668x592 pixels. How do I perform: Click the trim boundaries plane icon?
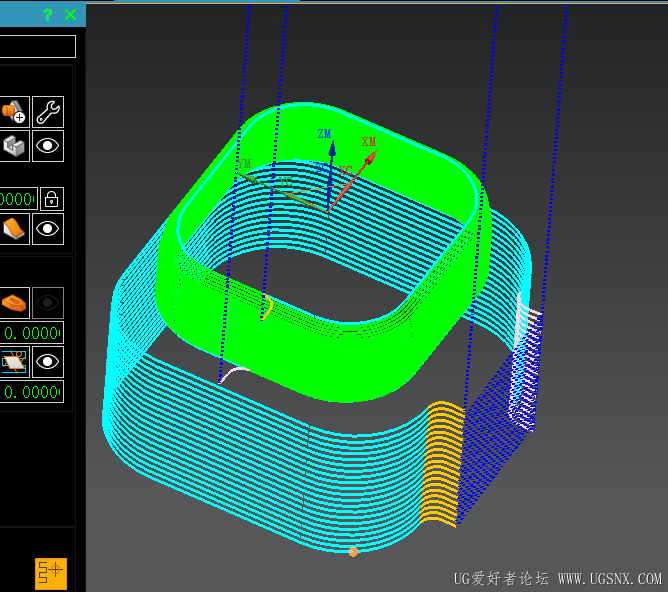click(14, 362)
